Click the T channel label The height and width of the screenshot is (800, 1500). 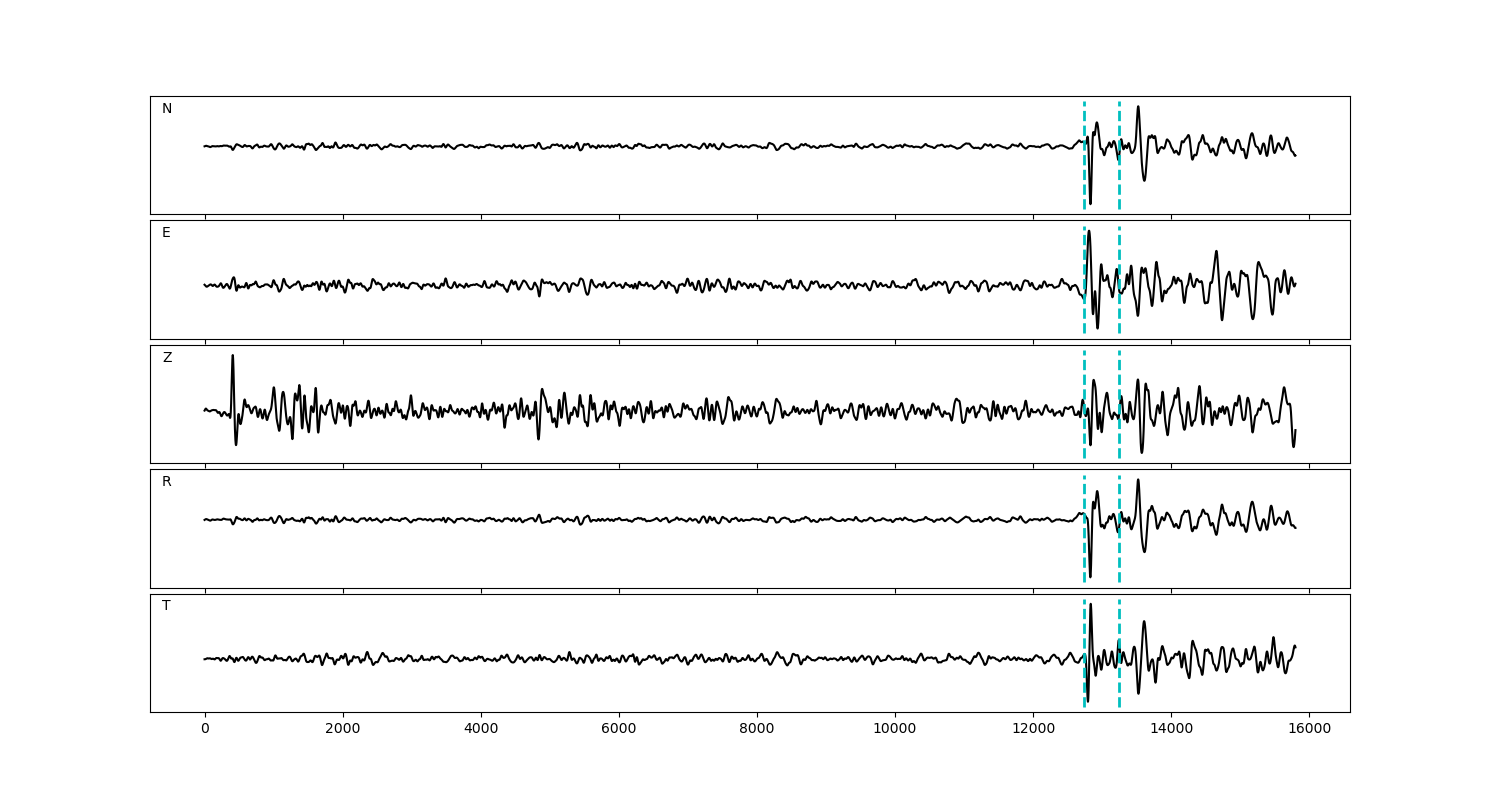(x=166, y=606)
